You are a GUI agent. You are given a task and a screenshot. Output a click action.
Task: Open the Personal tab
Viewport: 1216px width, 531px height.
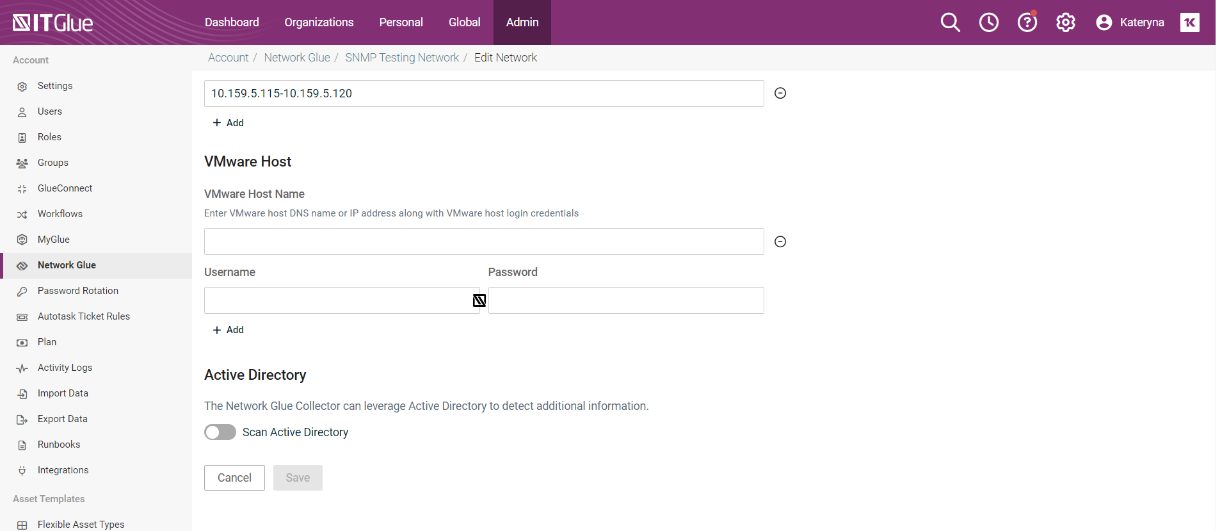coord(401,22)
